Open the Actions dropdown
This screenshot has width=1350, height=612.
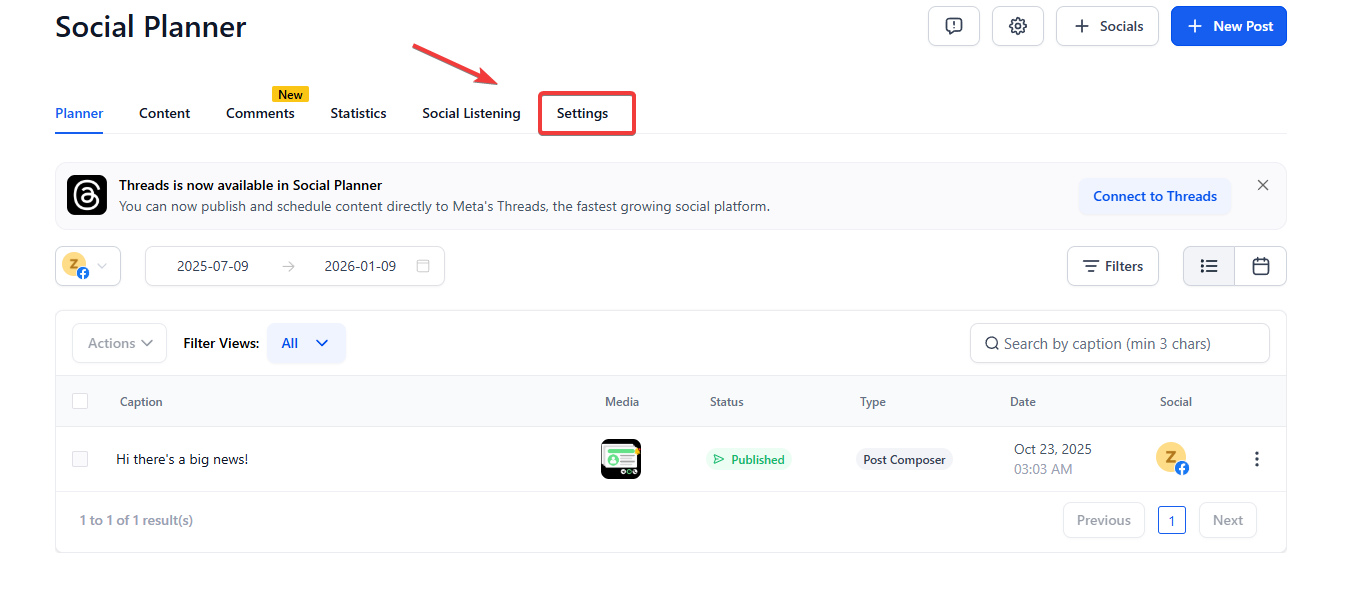tap(119, 343)
